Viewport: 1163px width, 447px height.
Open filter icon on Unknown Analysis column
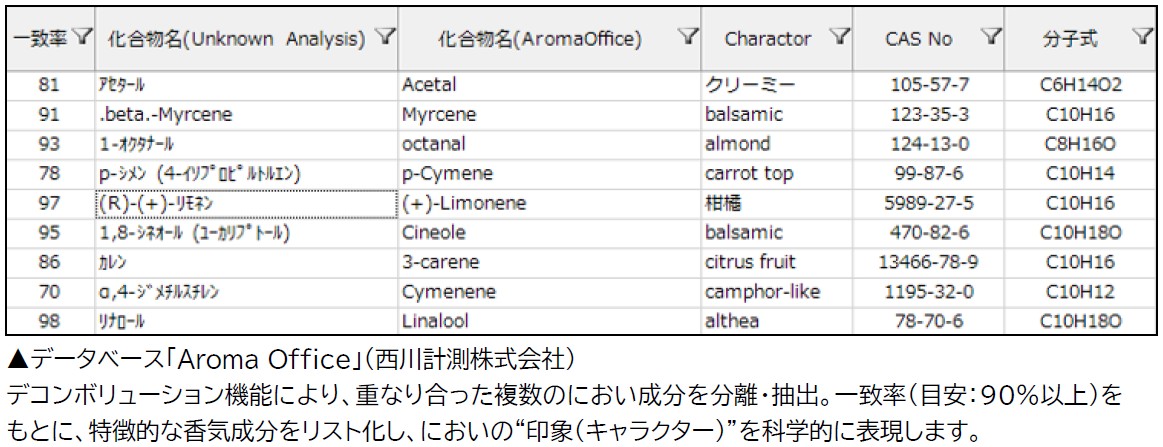click(385, 36)
